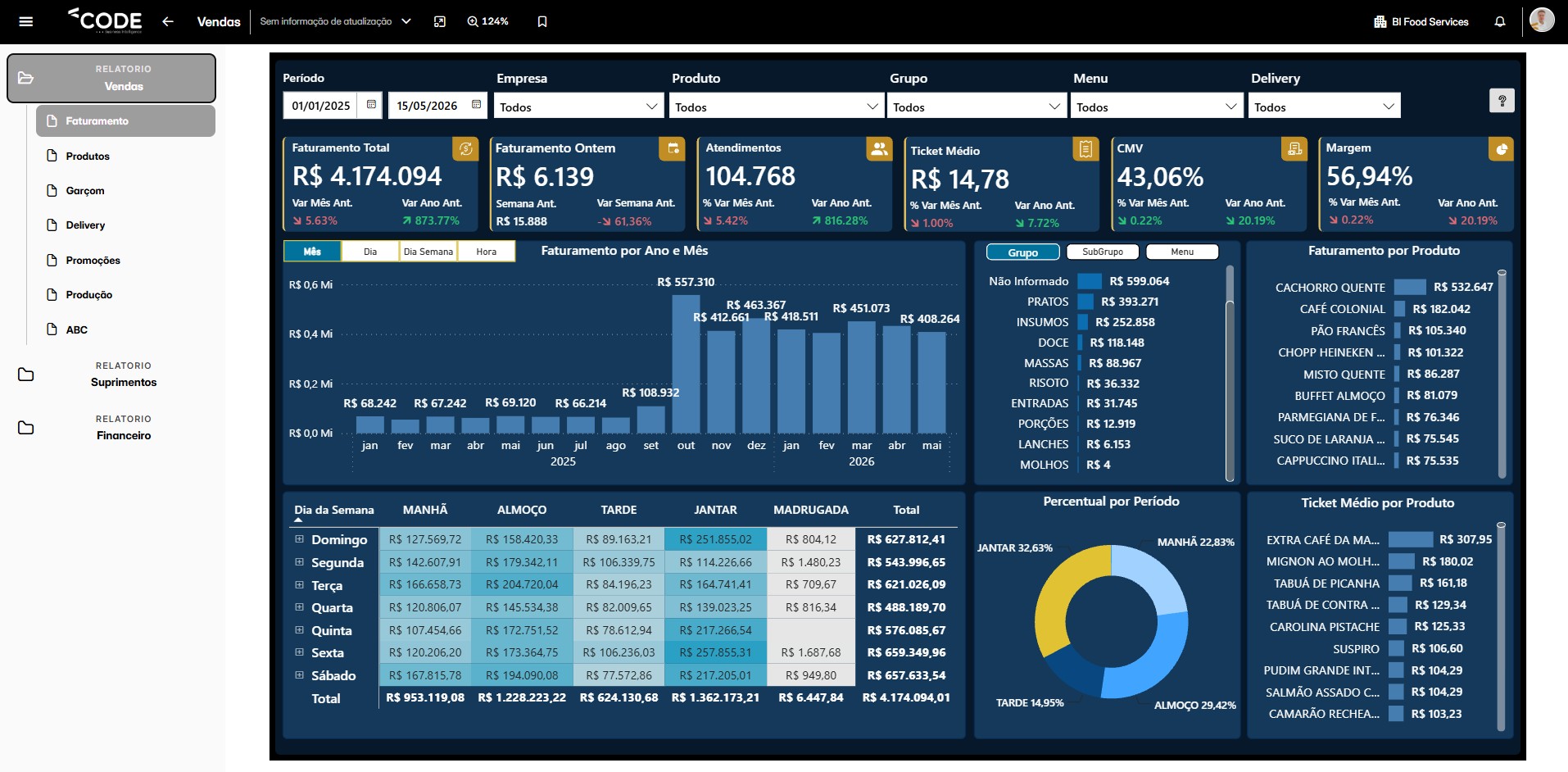Expand the Quarta row
This screenshot has height=772, width=1568.
click(x=300, y=607)
